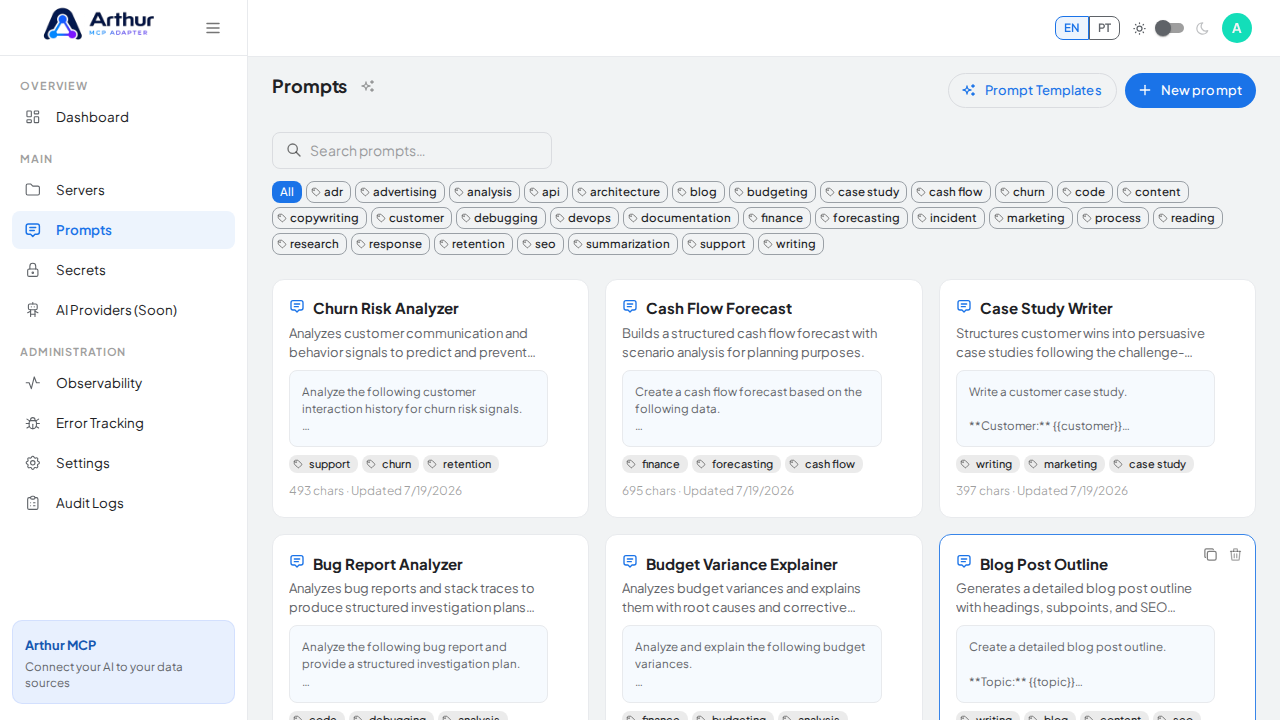Viewport: 1280px width, 720px height.
Task: Open Bug Report Analyzer prompt title
Action: 388,564
